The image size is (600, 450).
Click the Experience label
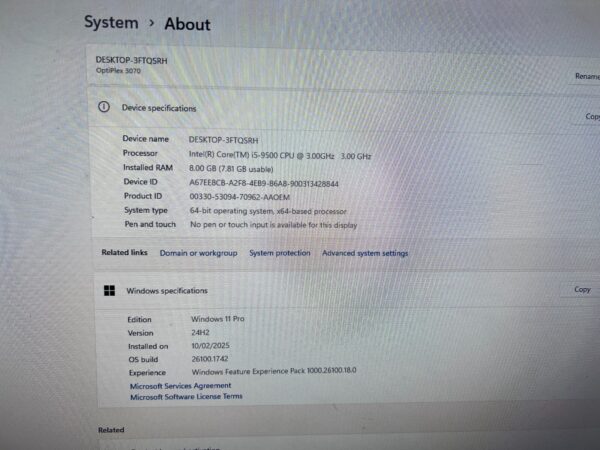click(x=147, y=373)
